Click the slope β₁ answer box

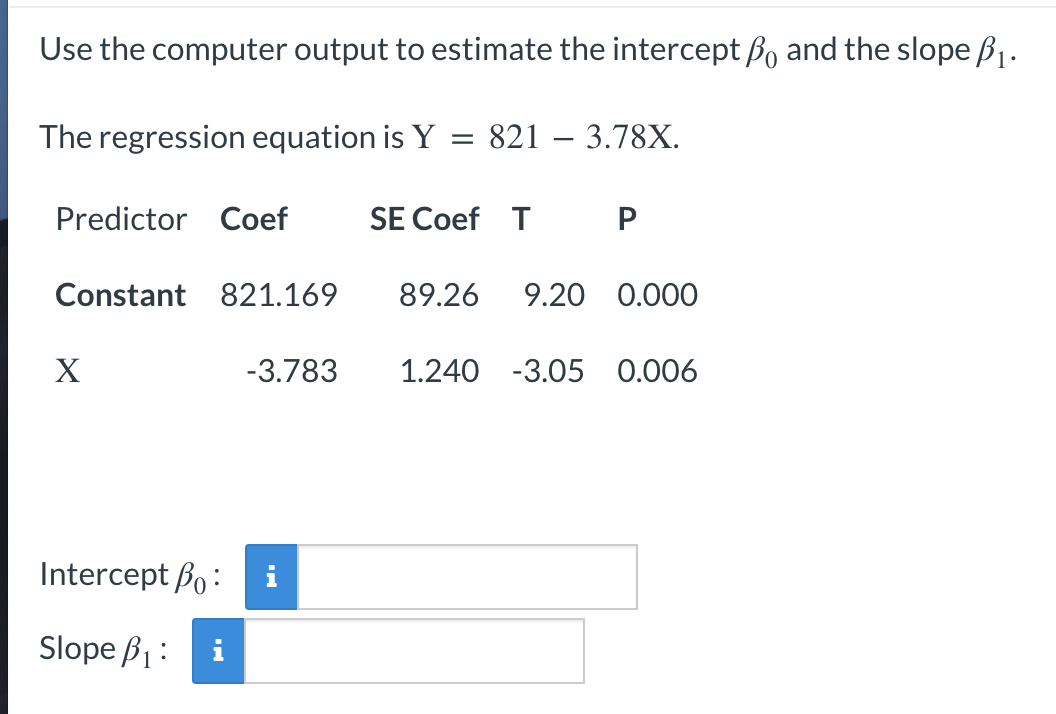pos(415,651)
